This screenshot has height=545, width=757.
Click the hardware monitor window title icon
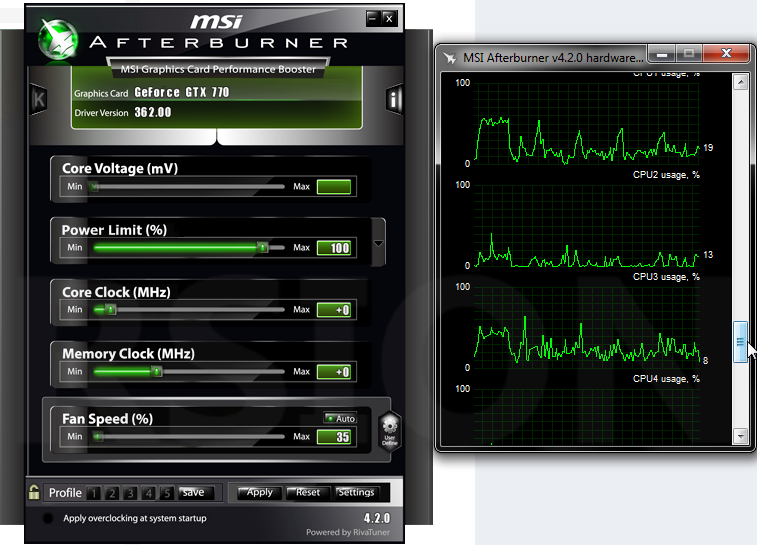[x=450, y=58]
